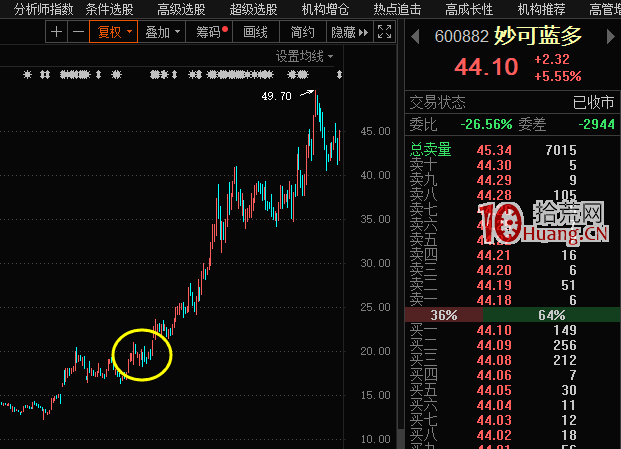This screenshot has height=449, width=621.
Task: Open 分析师指数 menu
Action: tap(44, 9)
